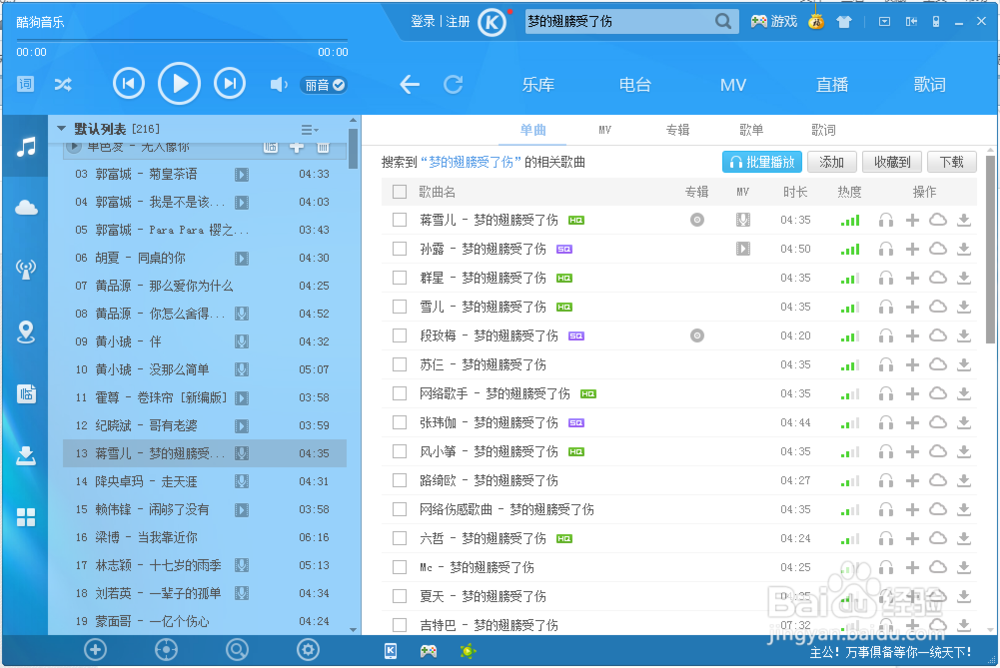Open the 乐库 menu
The width and height of the screenshot is (1000, 668).
(x=538, y=84)
